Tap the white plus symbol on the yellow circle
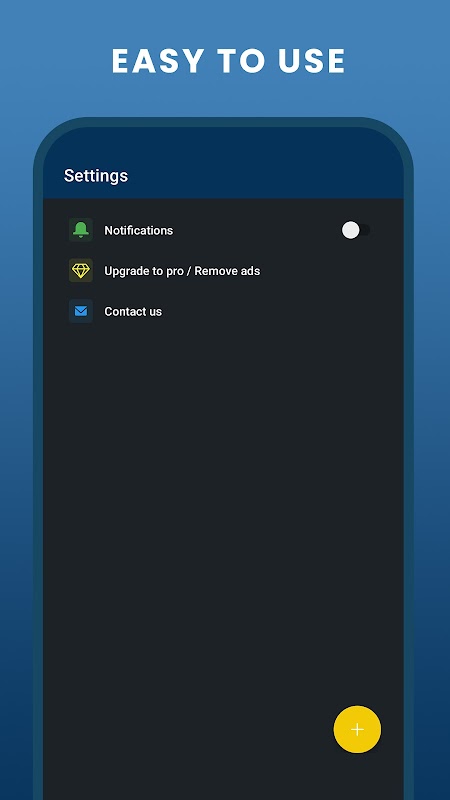Screen dimensions: 450x800 pyautogui.click(x=357, y=730)
